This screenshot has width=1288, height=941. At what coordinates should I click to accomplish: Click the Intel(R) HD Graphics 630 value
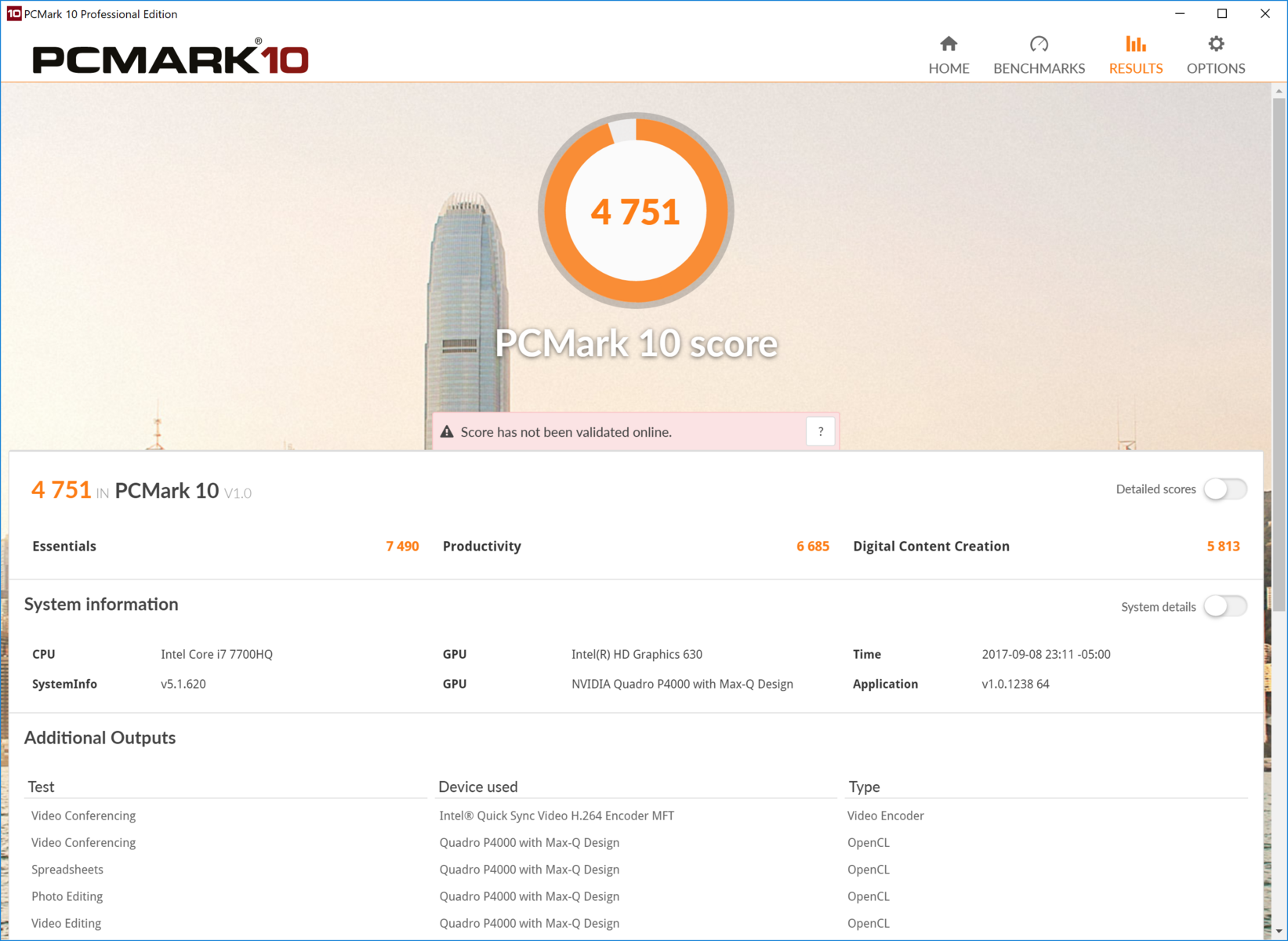(637, 654)
